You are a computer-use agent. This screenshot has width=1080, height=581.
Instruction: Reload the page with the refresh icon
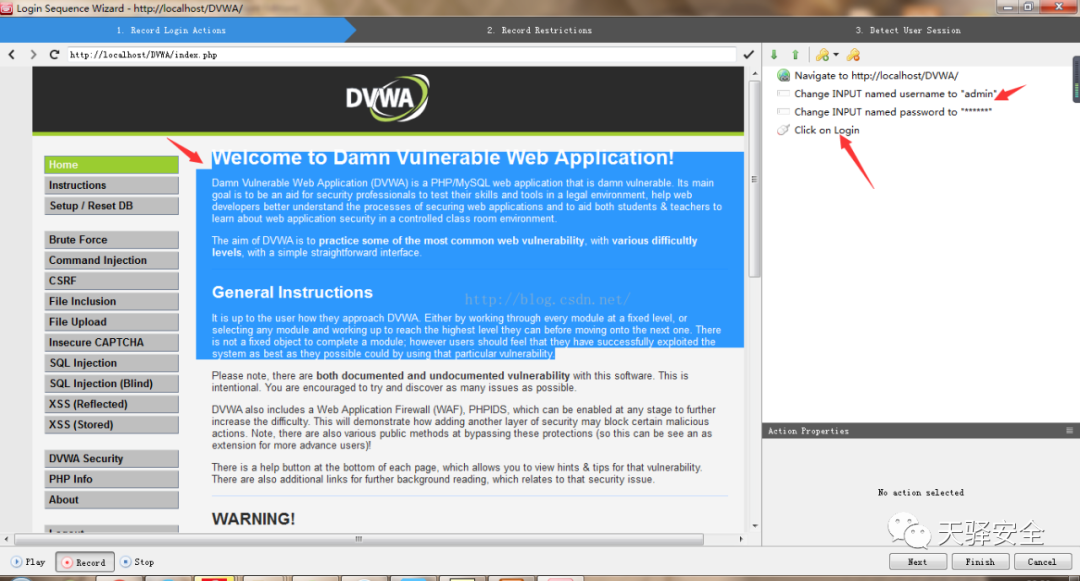pyautogui.click(x=54, y=54)
